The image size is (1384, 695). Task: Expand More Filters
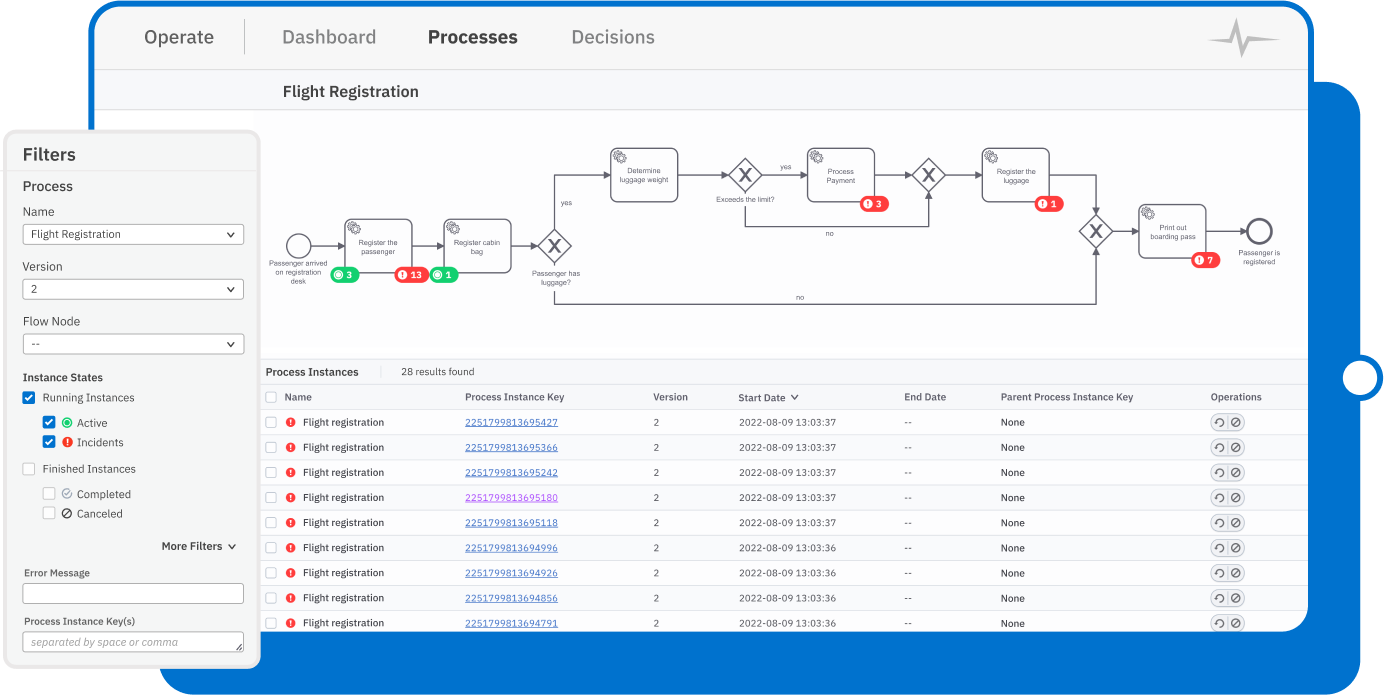coord(199,547)
